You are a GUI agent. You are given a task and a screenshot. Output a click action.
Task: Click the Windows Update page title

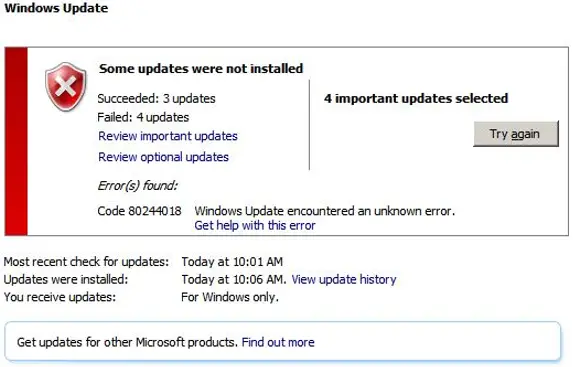pyautogui.click(x=56, y=8)
